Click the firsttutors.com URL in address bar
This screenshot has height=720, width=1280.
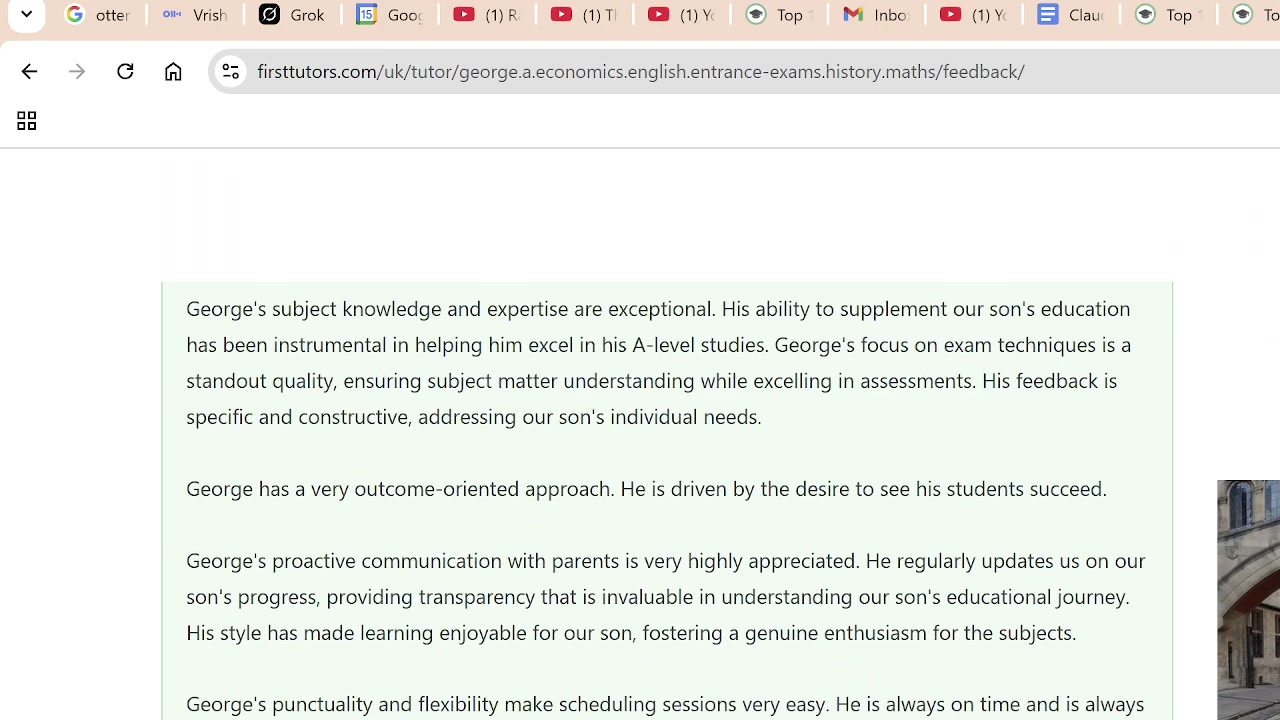pyautogui.click(x=640, y=71)
